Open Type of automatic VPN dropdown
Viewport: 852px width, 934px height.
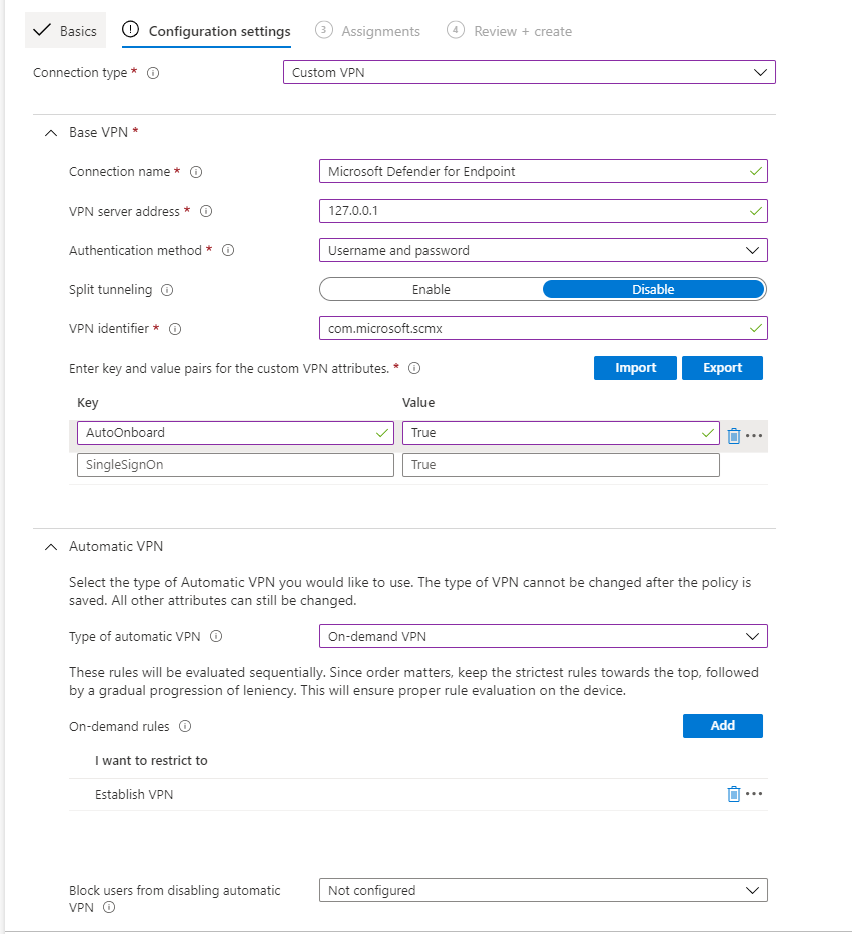(542, 636)
